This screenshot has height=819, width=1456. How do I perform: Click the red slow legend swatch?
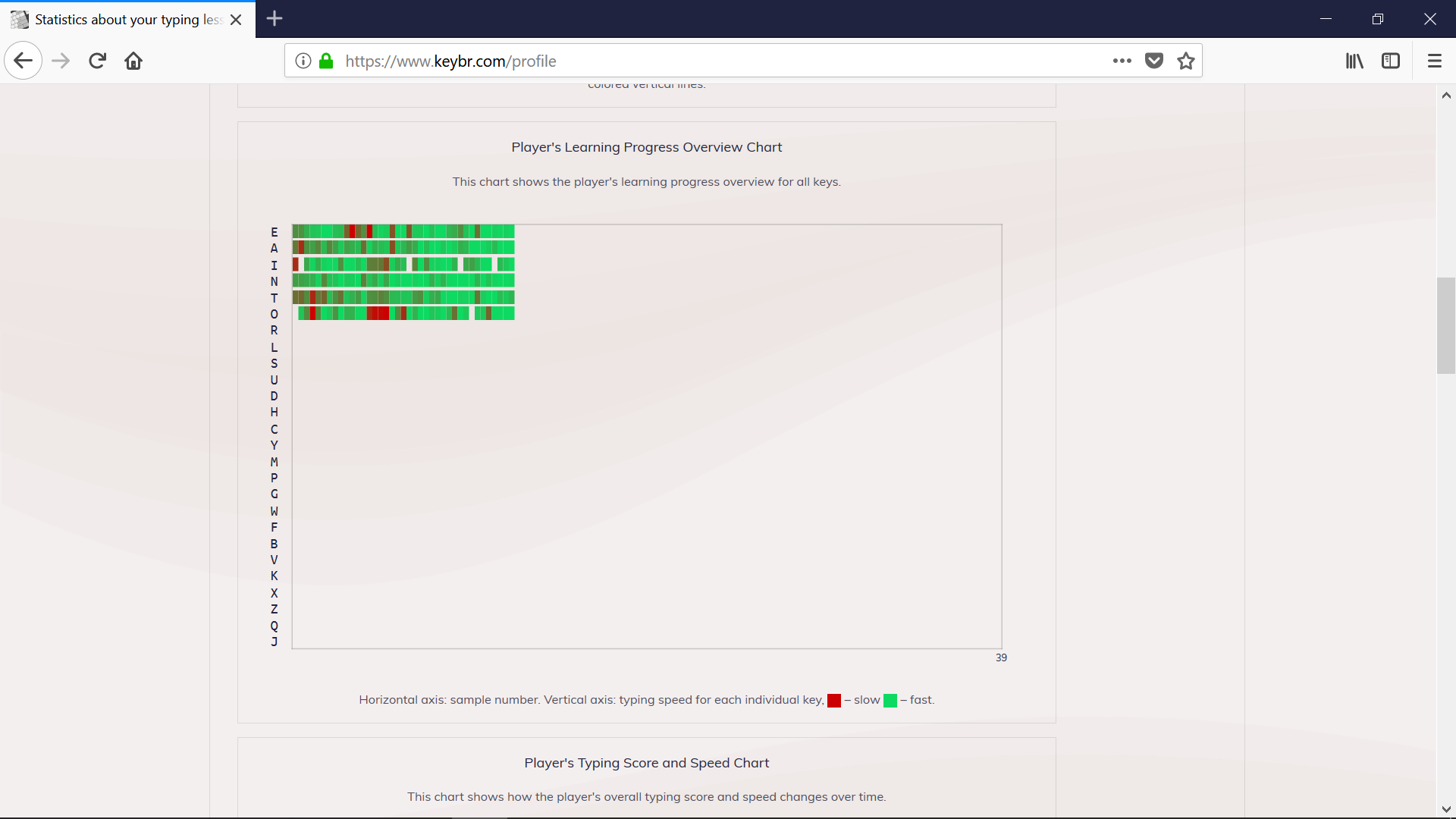(834, 701)
